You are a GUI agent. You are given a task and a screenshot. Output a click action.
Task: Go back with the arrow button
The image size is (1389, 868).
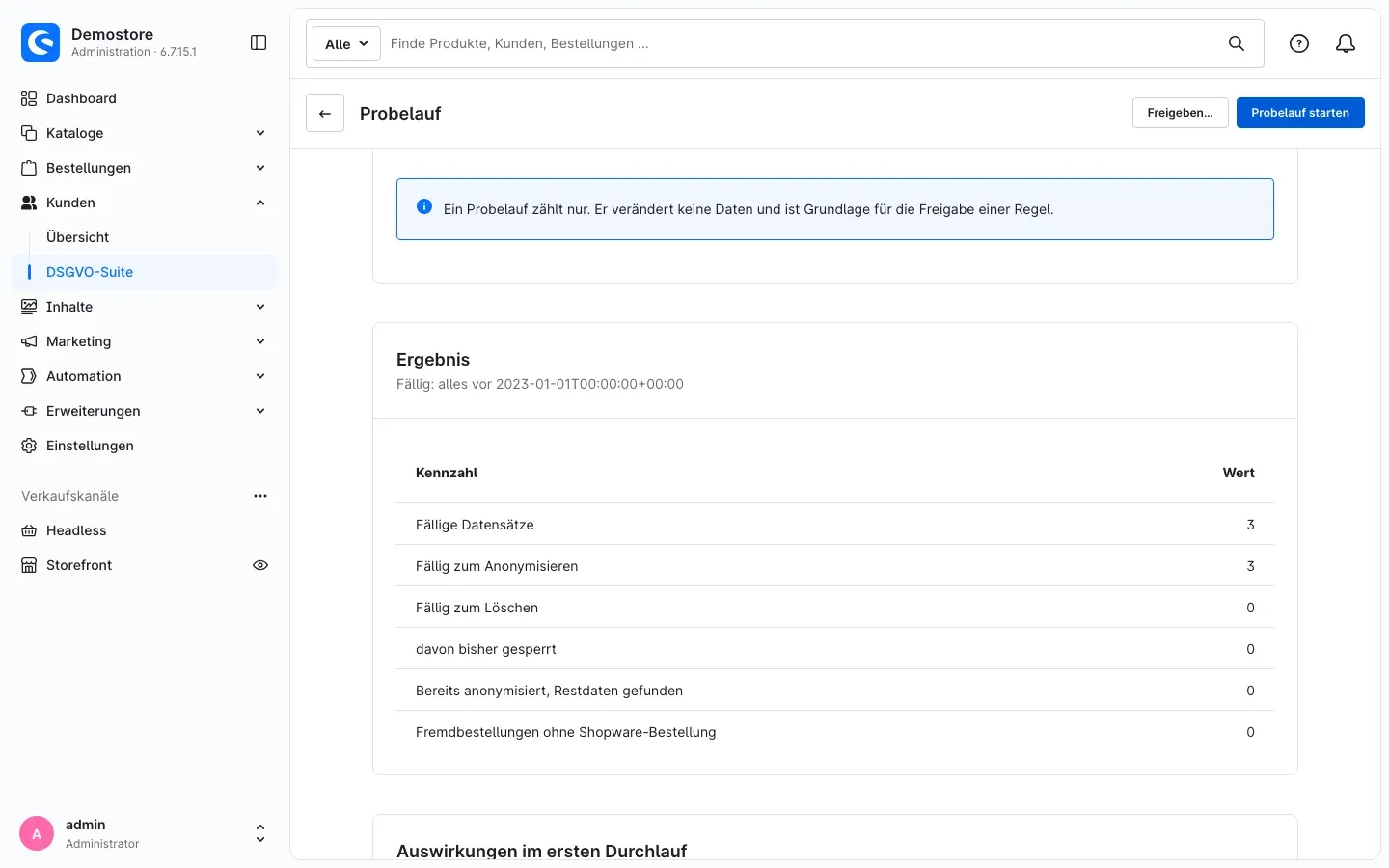325,113
